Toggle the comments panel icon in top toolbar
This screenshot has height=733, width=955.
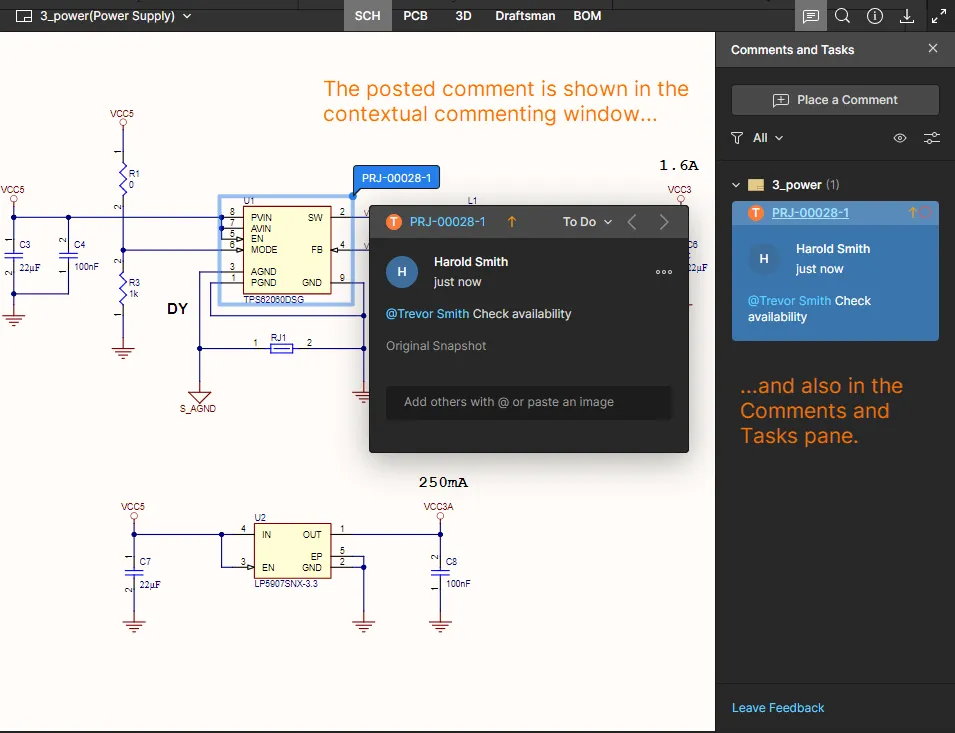[x=811, y=16]
